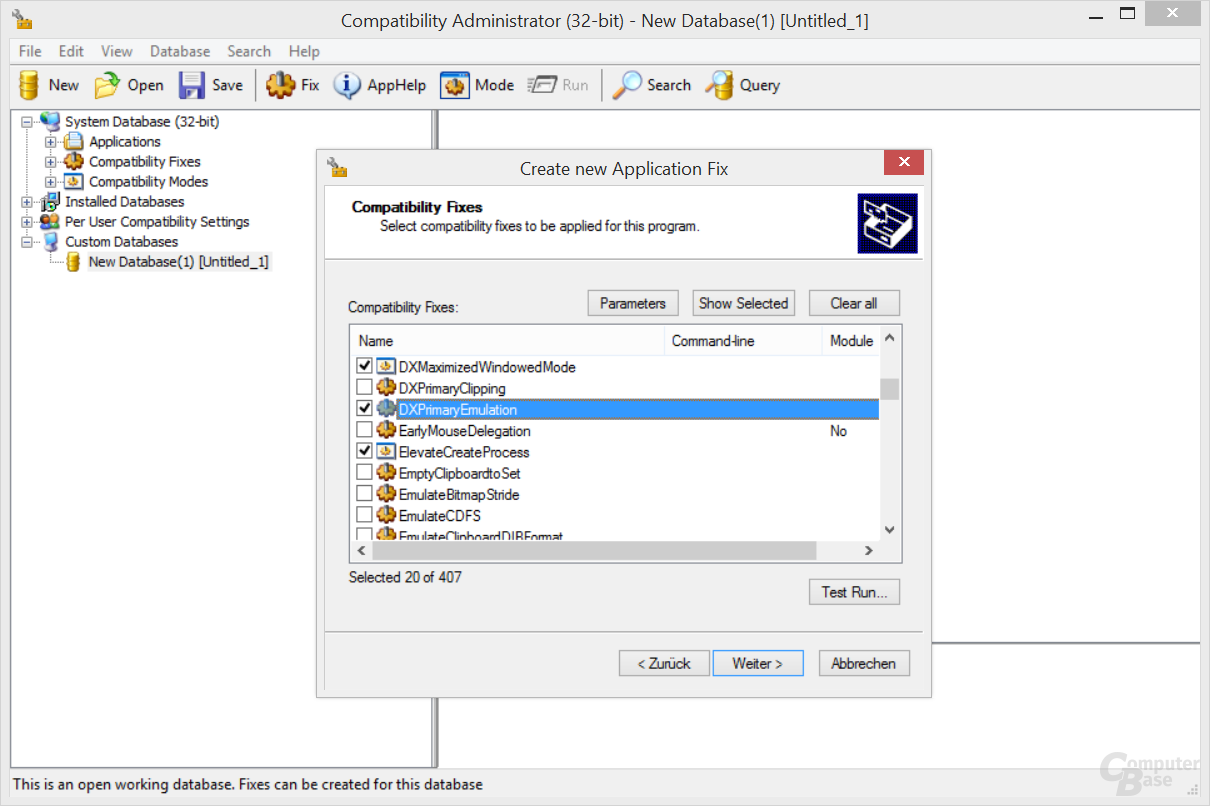
Task: Click the Installed Databases tree icon
Action: tap(49, 202)
